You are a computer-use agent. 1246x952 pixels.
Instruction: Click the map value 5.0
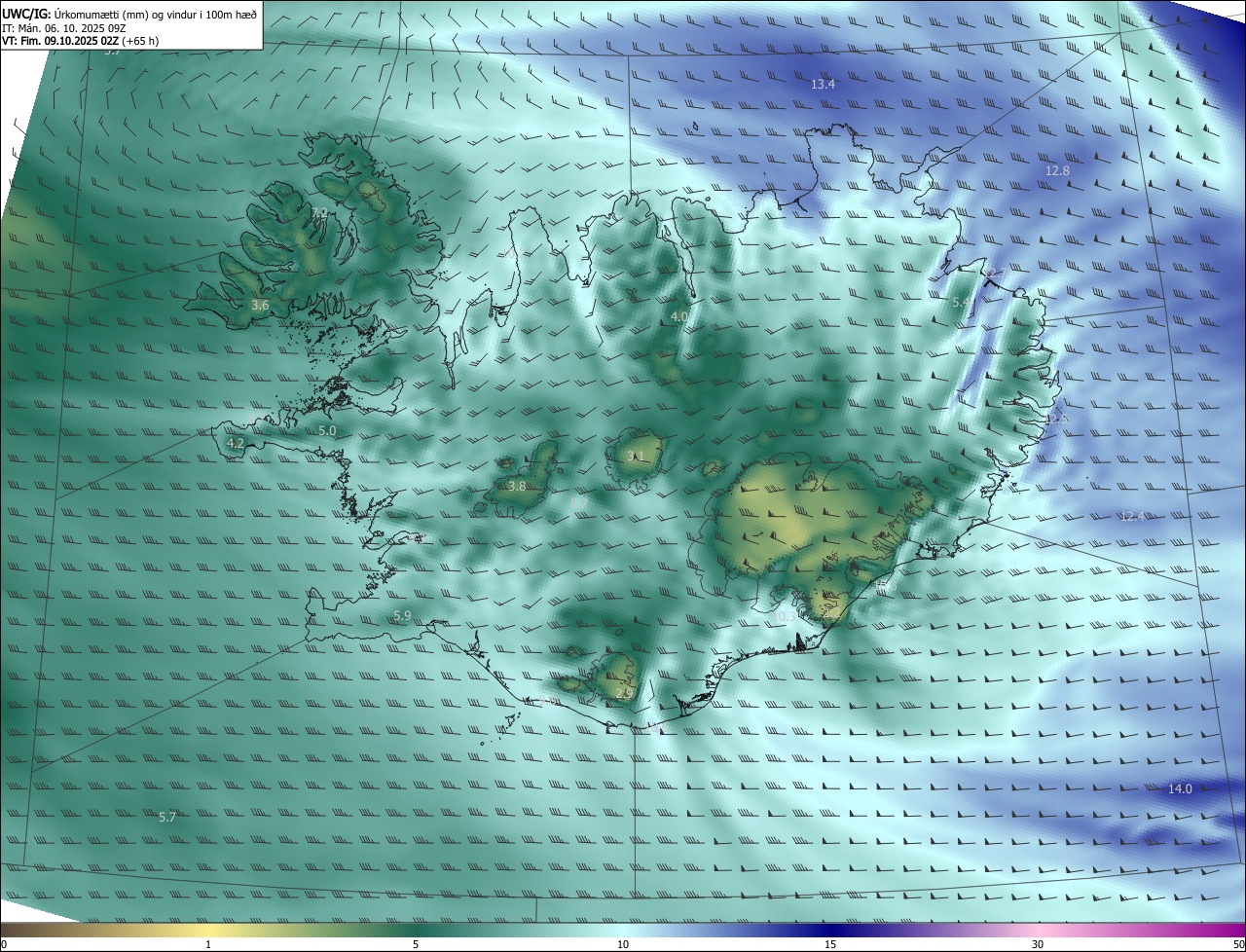coord(327,430)
